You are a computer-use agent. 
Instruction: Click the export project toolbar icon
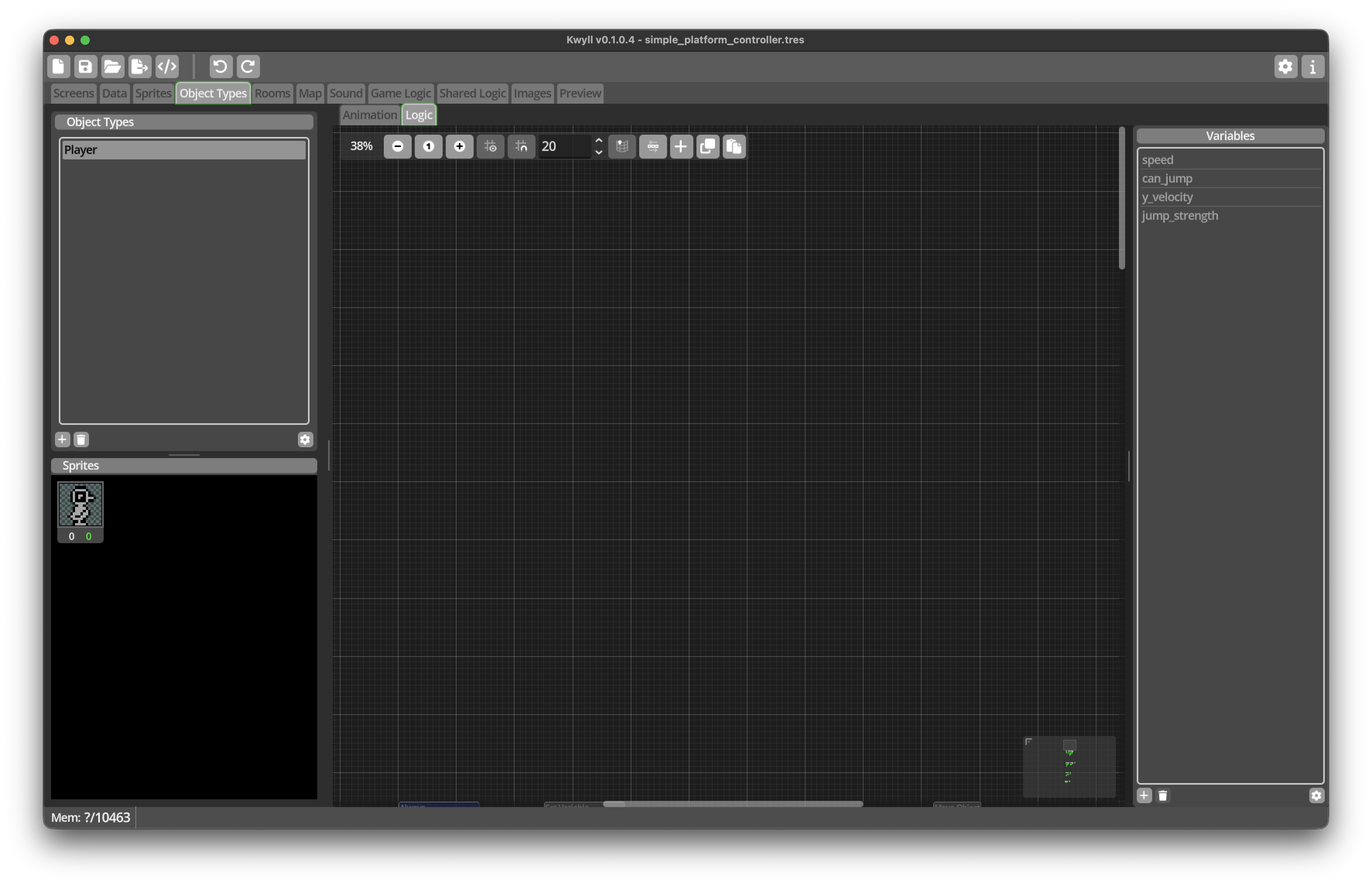140,67
